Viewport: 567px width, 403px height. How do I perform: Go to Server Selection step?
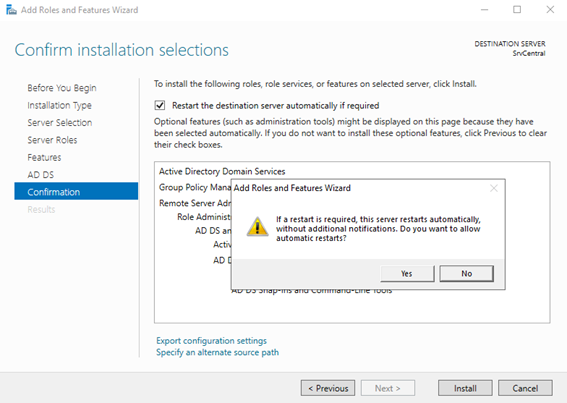pos(60,123)
